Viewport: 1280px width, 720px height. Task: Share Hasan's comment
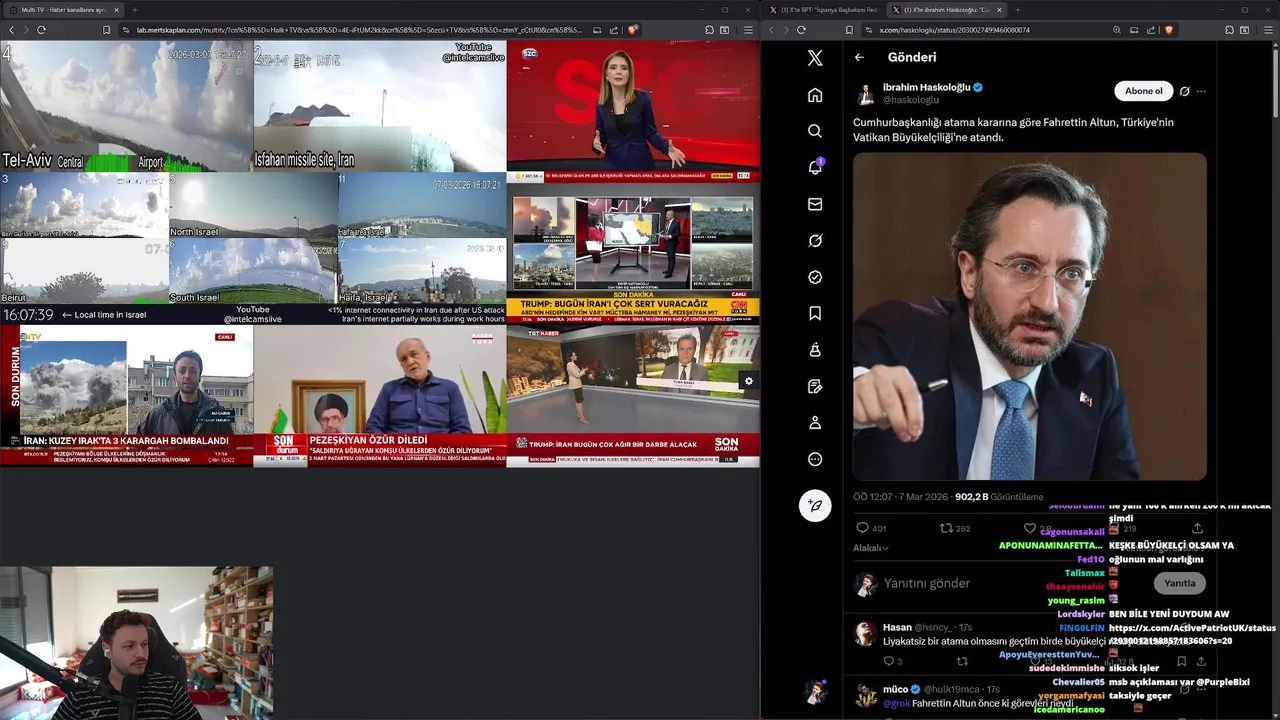tap(1201, 661)
